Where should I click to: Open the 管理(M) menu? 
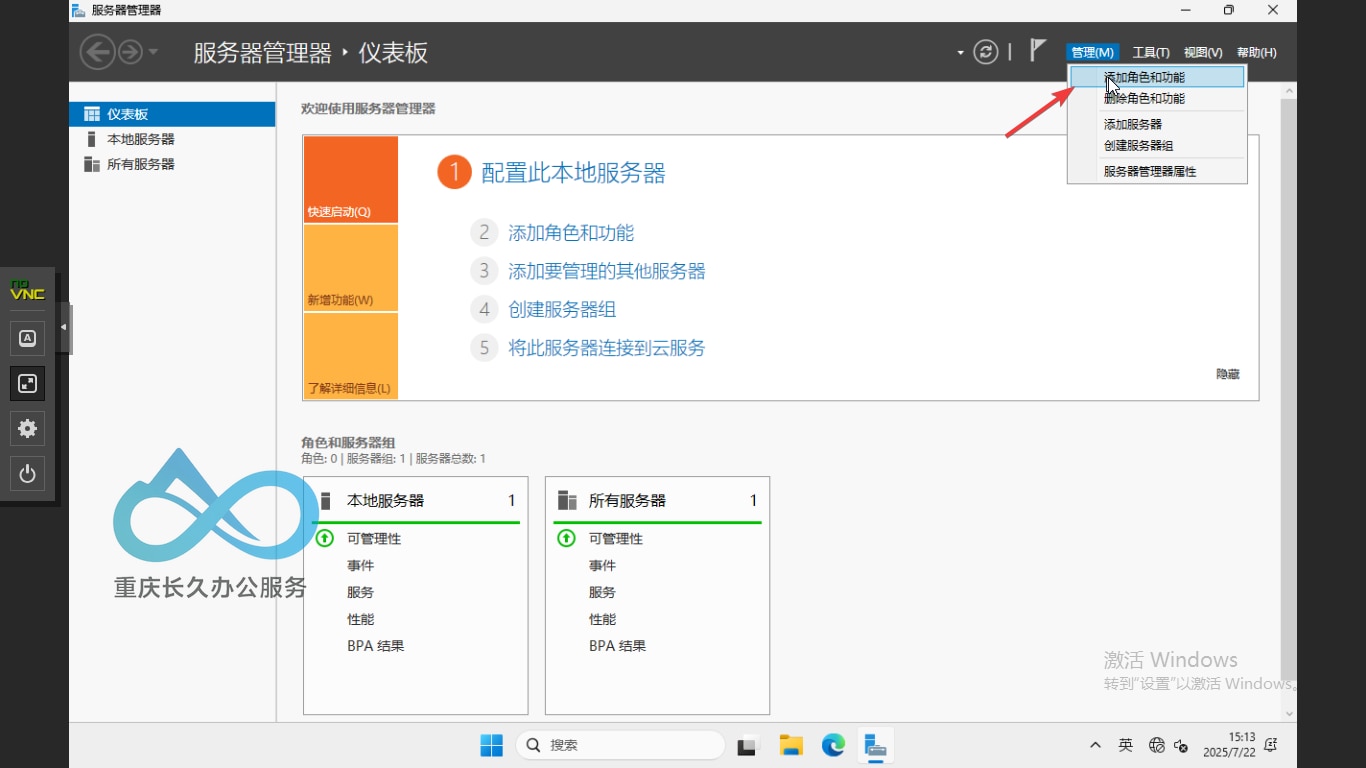pos(1092,52)
